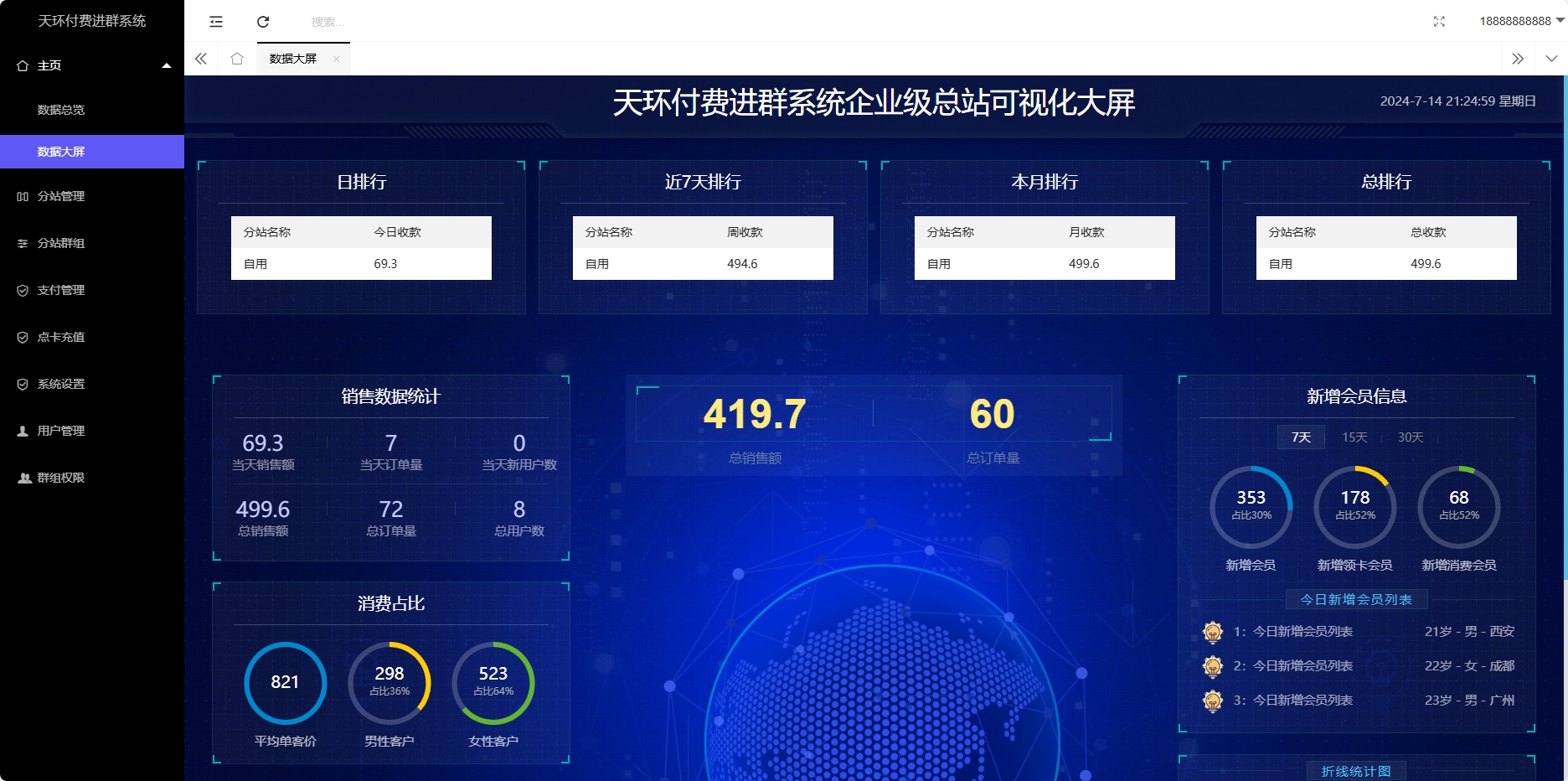Click the home icon in the tab bar

237,59
